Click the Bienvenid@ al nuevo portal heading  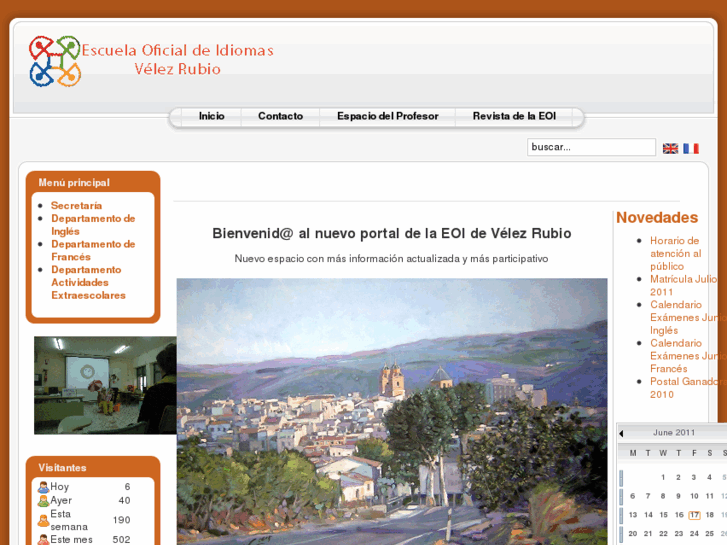pos(392,233)
